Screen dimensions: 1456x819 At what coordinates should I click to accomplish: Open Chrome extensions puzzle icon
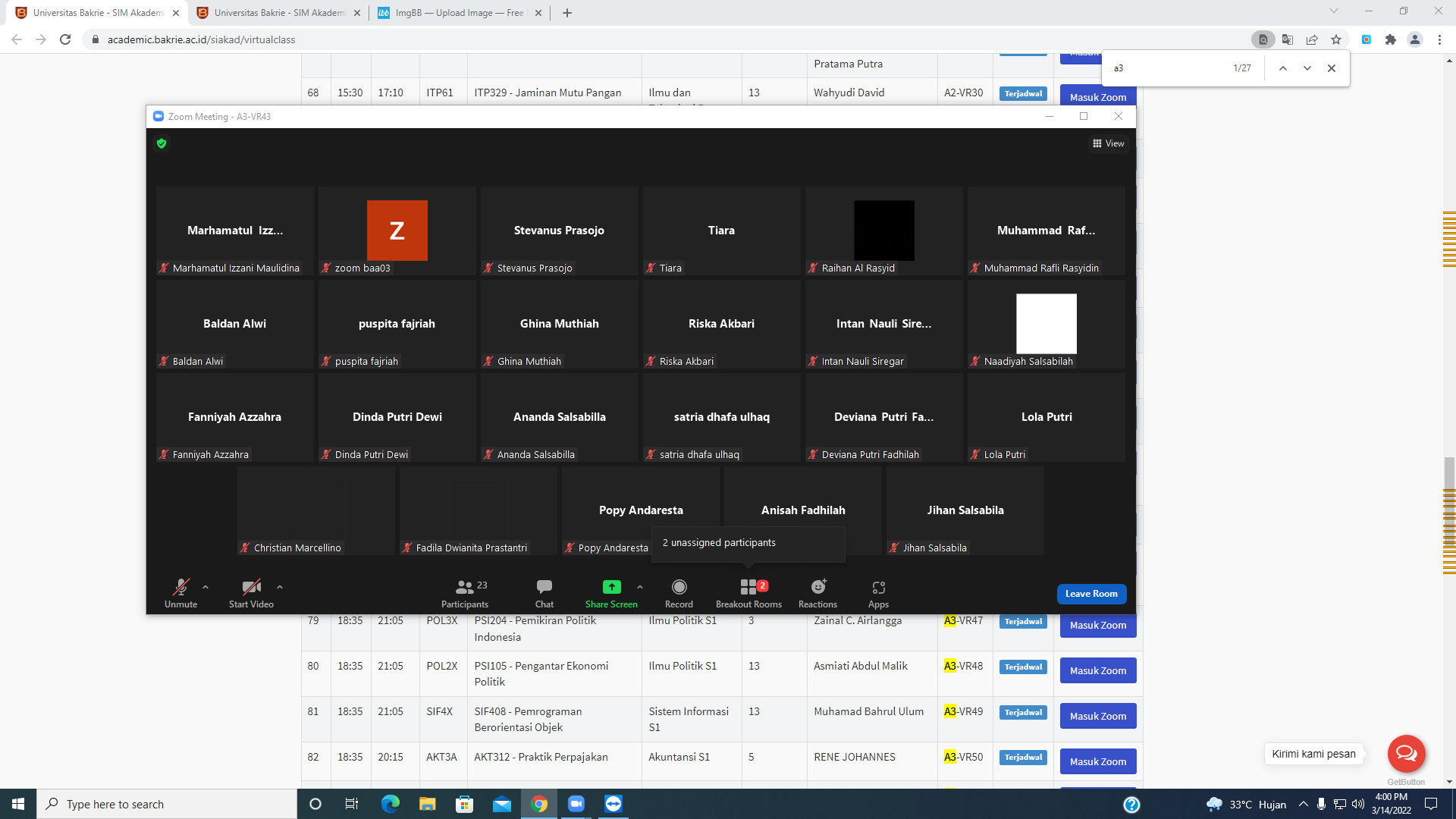pos(1391,39)
